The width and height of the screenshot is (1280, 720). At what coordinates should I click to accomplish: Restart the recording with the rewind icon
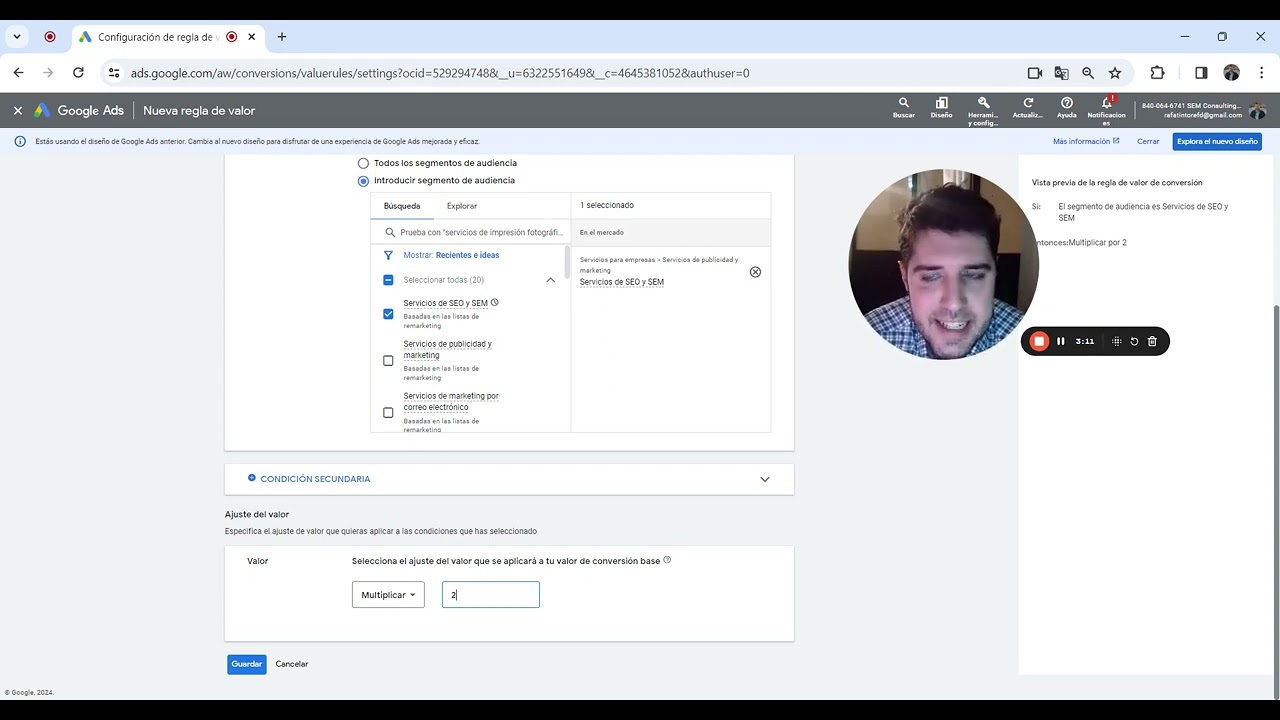click(1134, 341)
